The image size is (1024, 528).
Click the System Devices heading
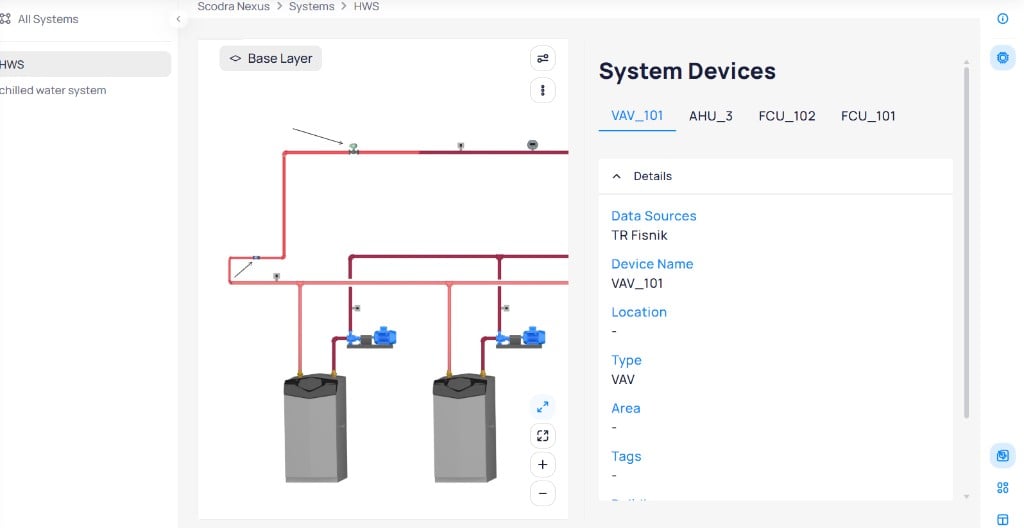(687, 71)
